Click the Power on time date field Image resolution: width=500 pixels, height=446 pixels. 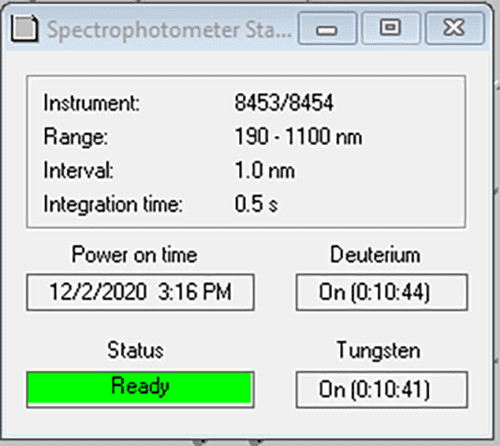pos(140,292)
